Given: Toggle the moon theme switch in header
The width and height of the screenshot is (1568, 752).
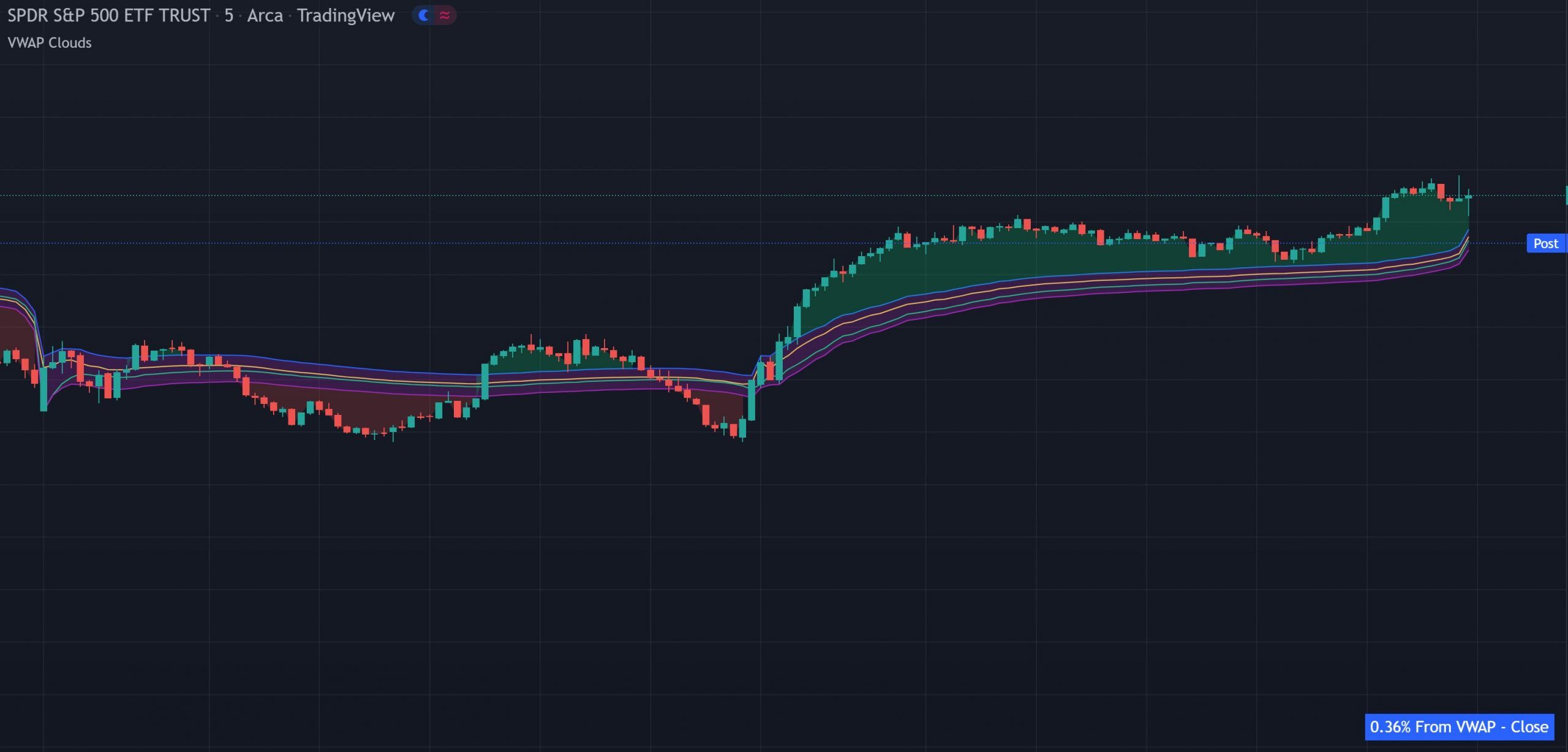Looking at the screenshot, I should tap(424, 15).
